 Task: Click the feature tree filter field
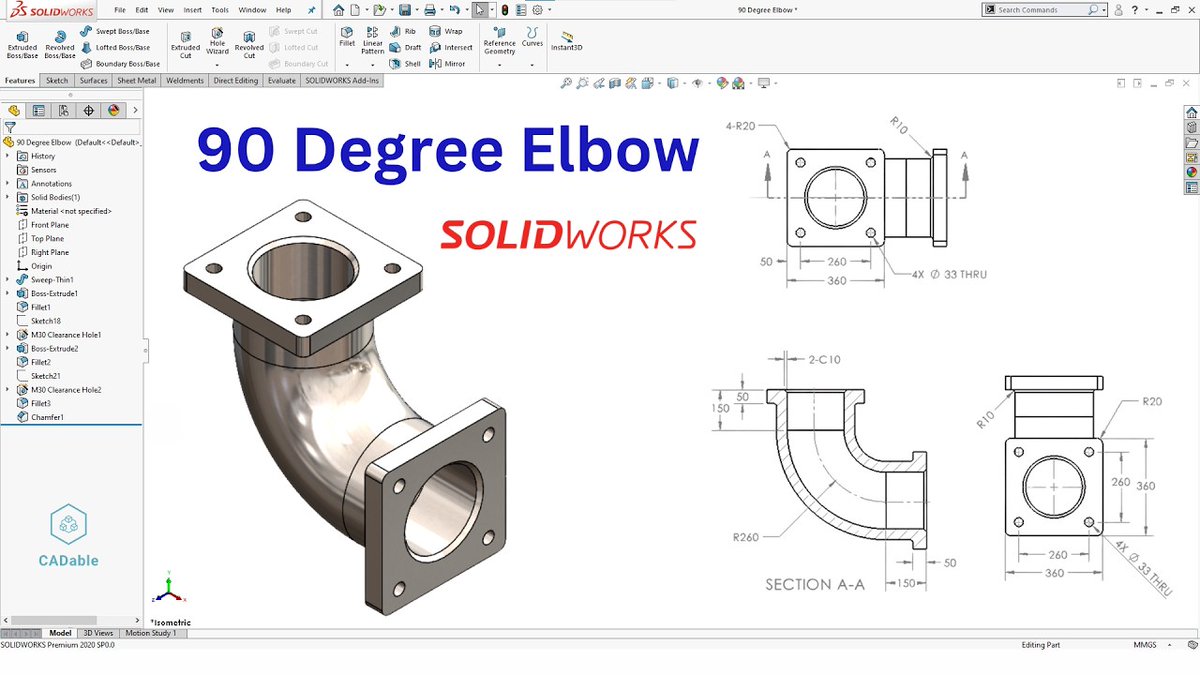tap(72, 128)
